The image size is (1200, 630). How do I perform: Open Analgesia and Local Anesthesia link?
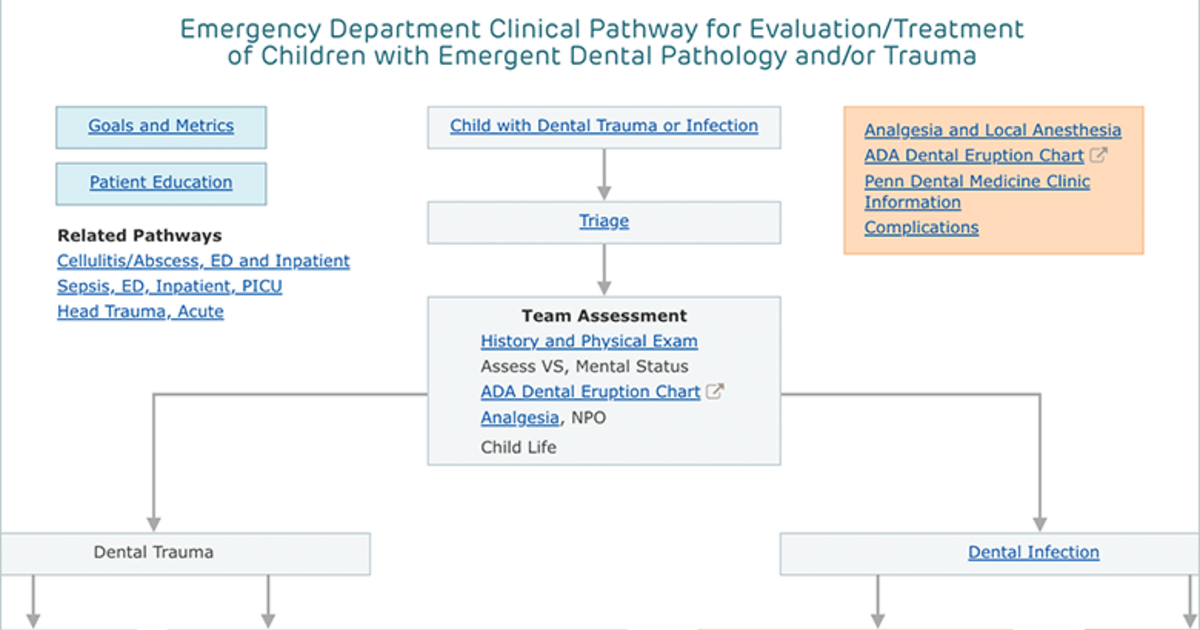pyautogui.click(x=993, y=130)
